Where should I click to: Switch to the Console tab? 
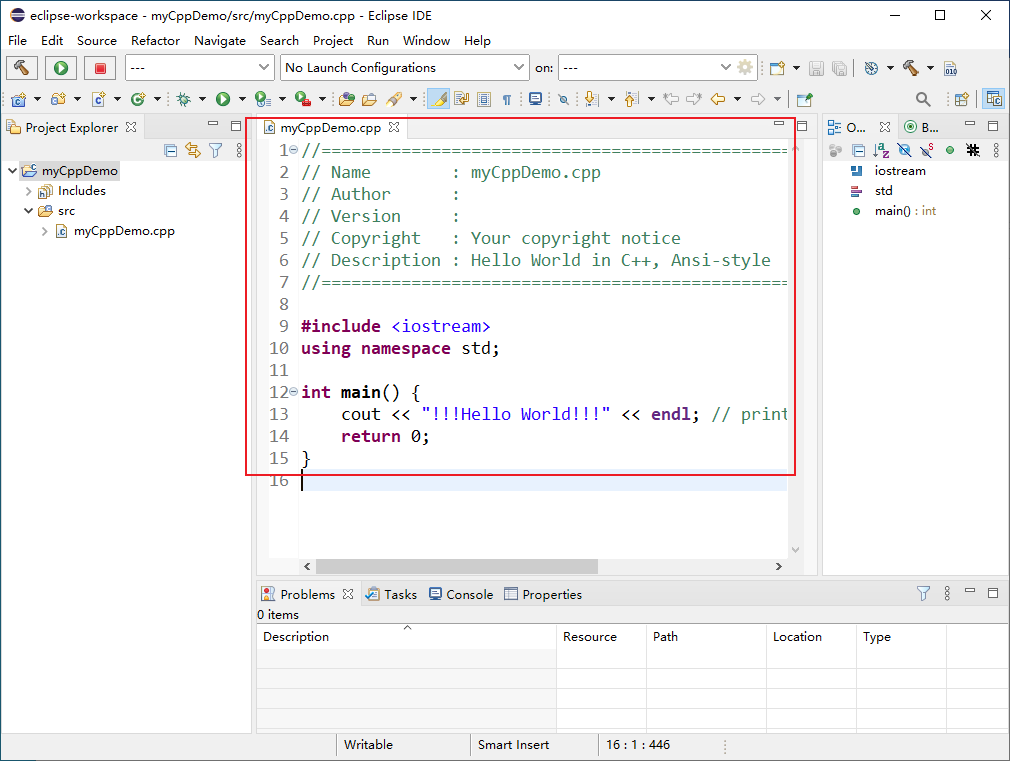coord(461,594)
